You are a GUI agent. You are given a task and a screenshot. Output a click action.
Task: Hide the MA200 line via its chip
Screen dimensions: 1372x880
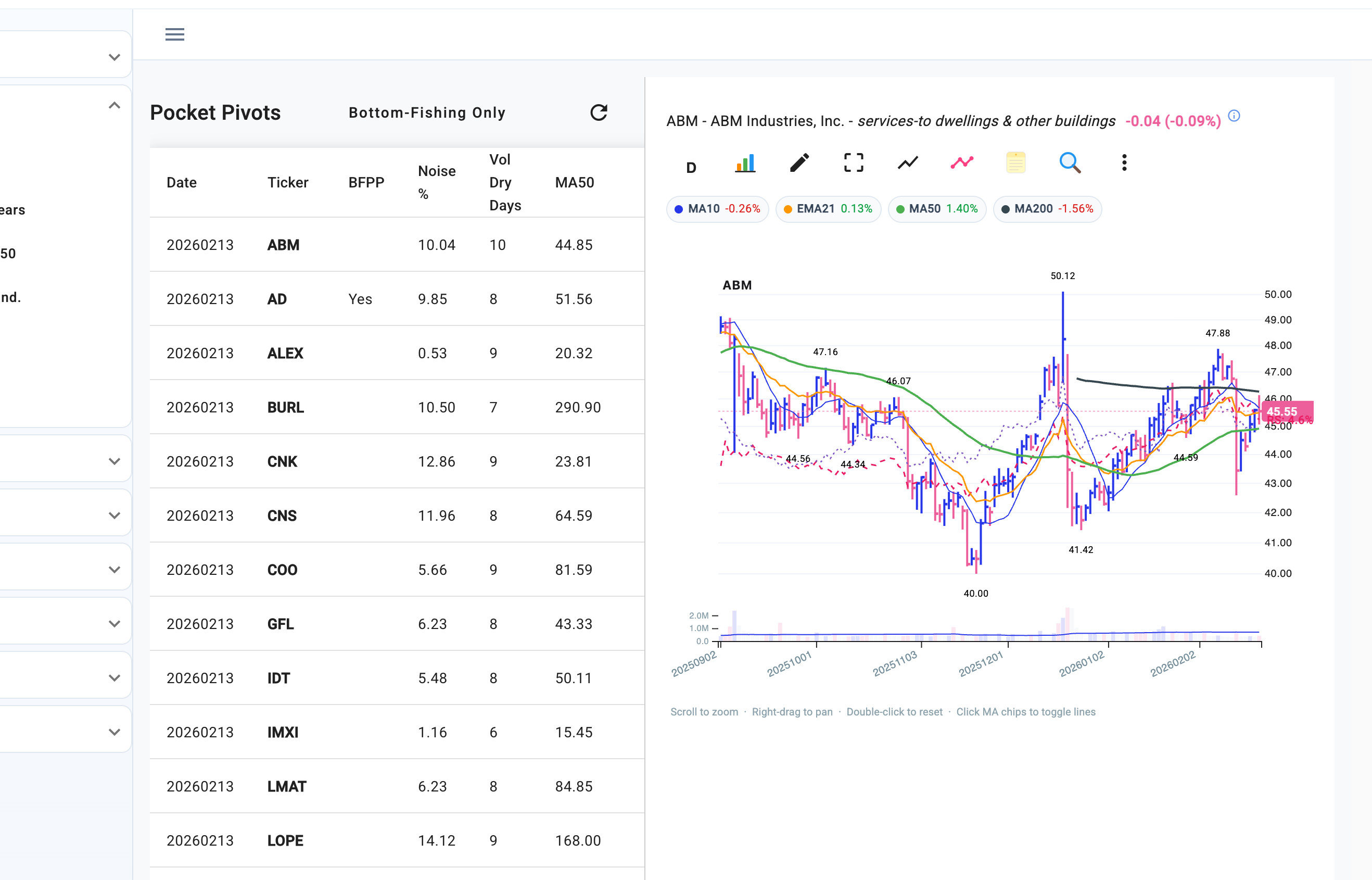[1047, 209]
